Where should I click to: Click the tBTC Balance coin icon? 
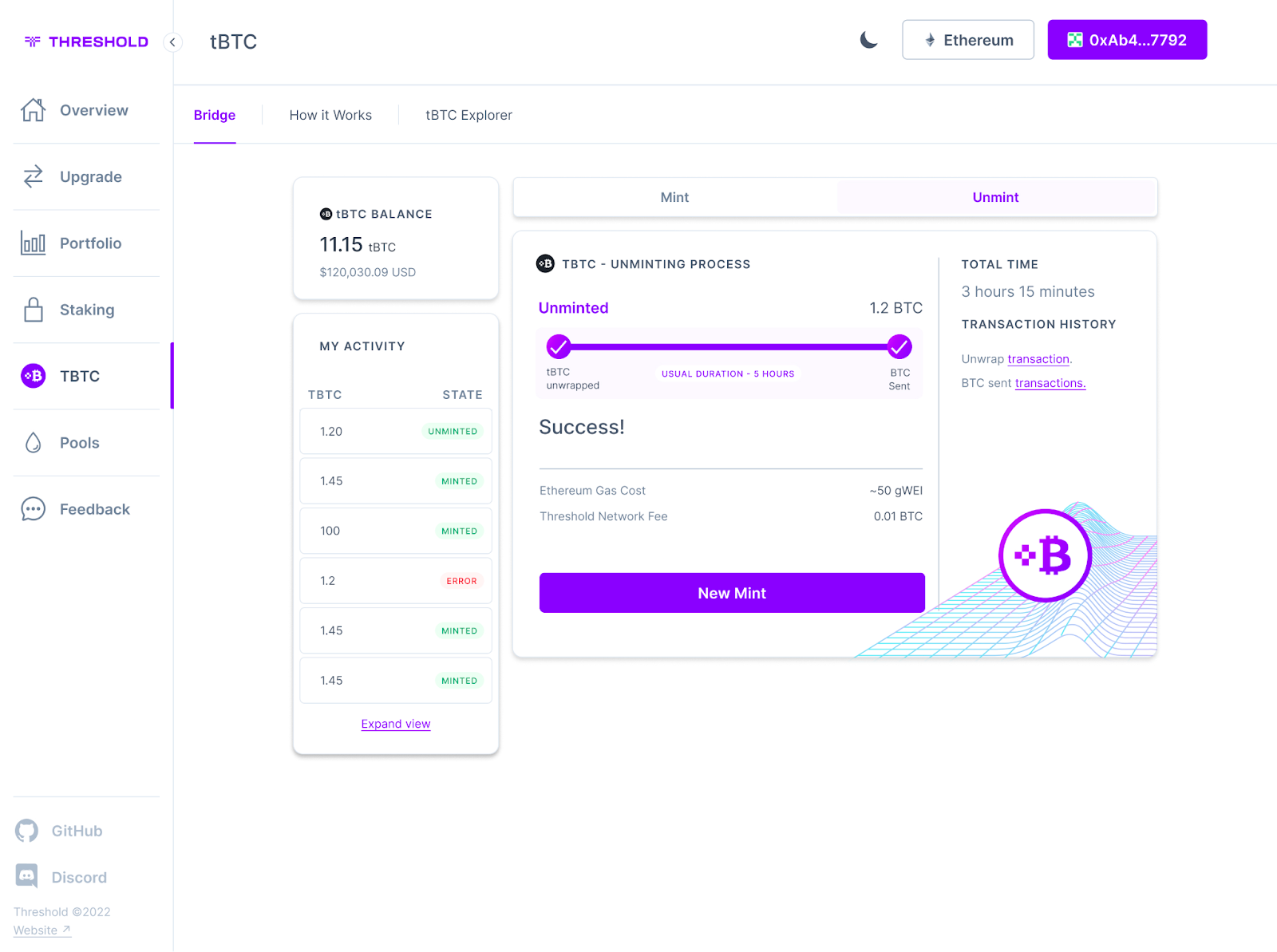[326, 214]
